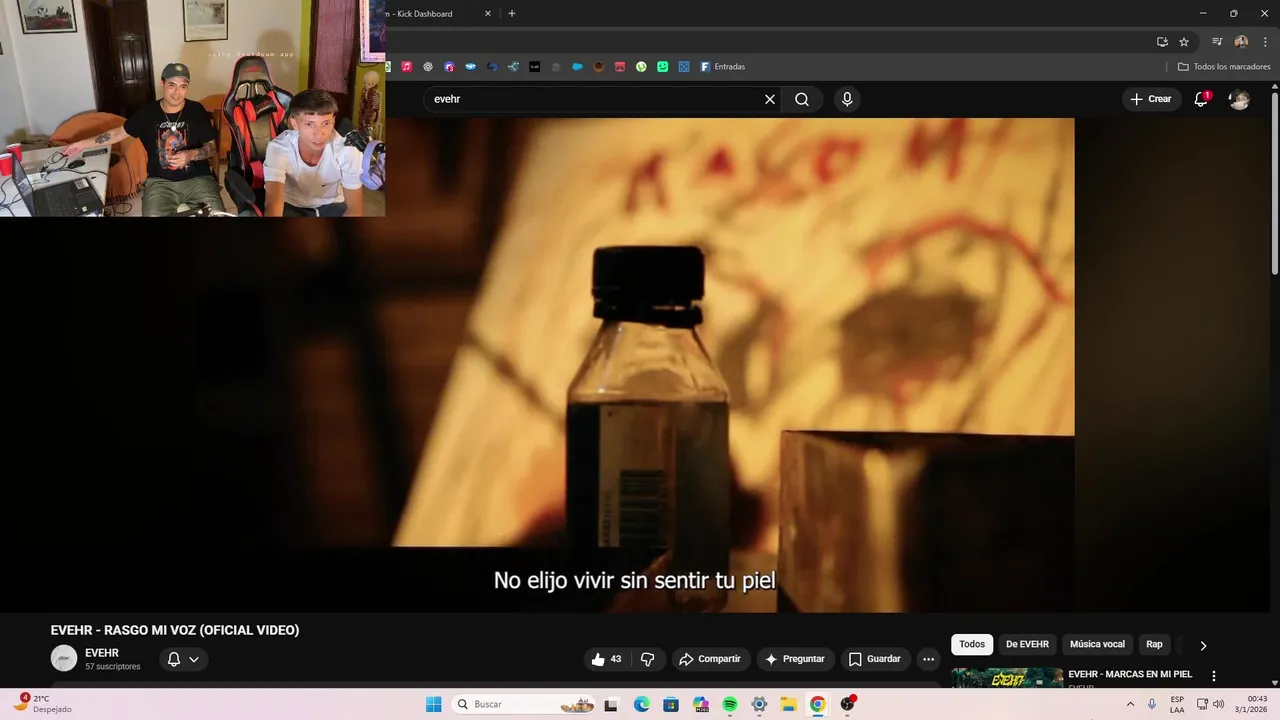Open Todos los marcadores folder

click(x=1223, y=67)
